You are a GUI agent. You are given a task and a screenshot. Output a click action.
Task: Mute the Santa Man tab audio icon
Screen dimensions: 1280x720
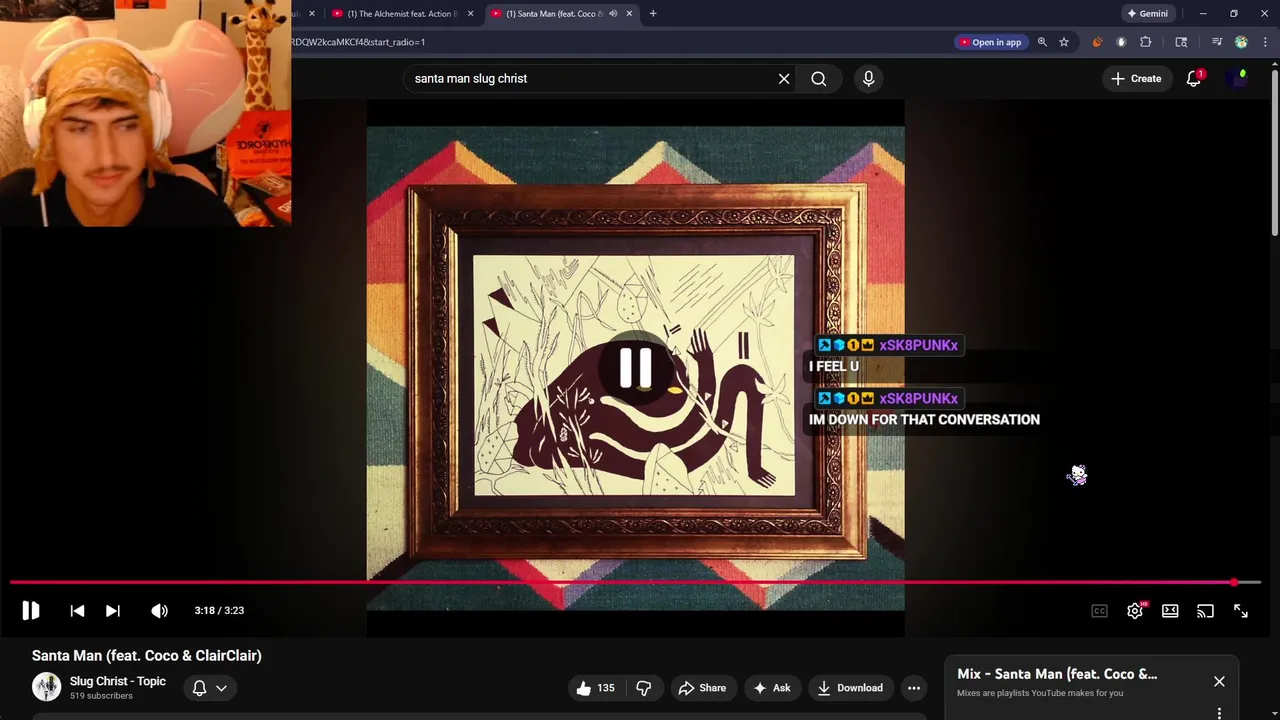(613, 13)
